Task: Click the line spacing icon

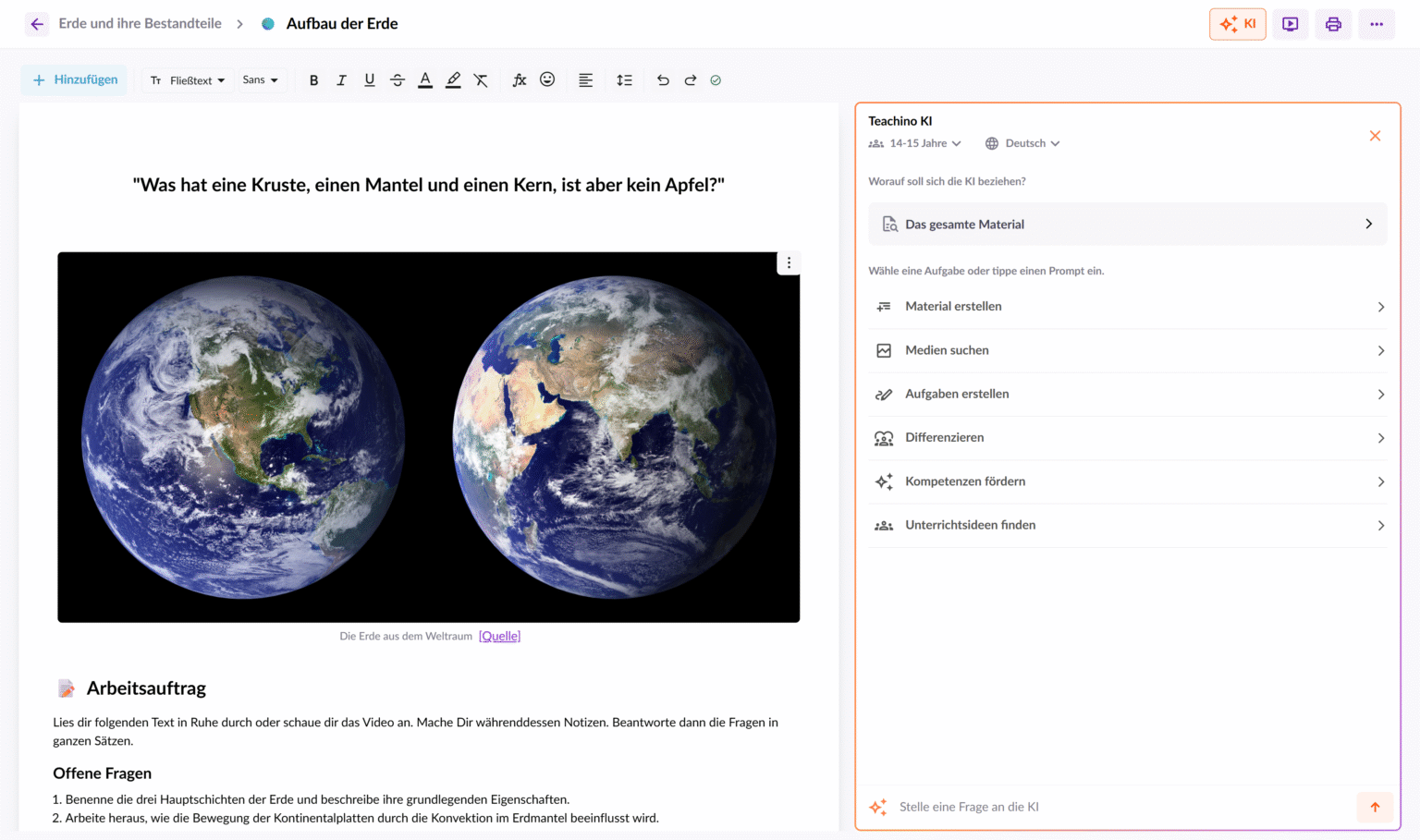Action: pyautogui.click(x=625, y=80)
